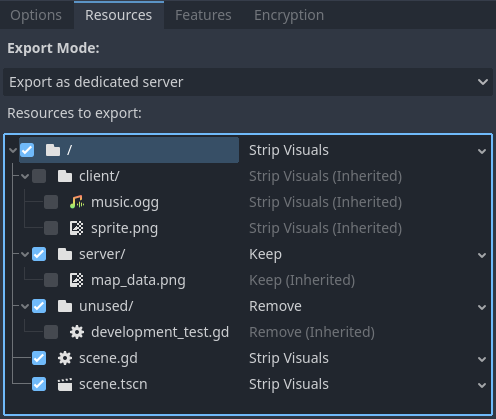Open the Features tab
Viewport: 496px width, 419px height.
[x=203, y=15]
